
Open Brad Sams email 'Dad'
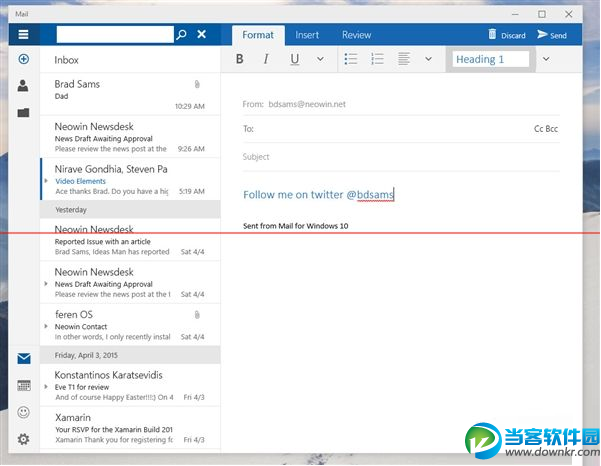click(130, 94)
